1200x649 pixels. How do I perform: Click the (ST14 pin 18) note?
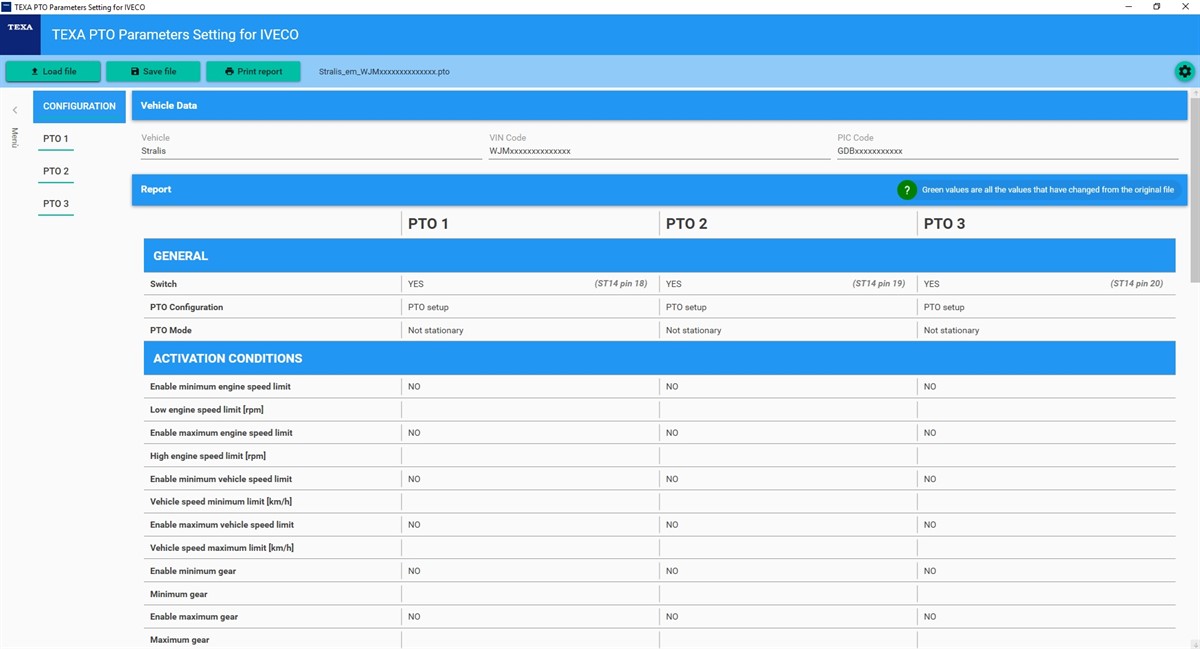[x=621, y=284]
